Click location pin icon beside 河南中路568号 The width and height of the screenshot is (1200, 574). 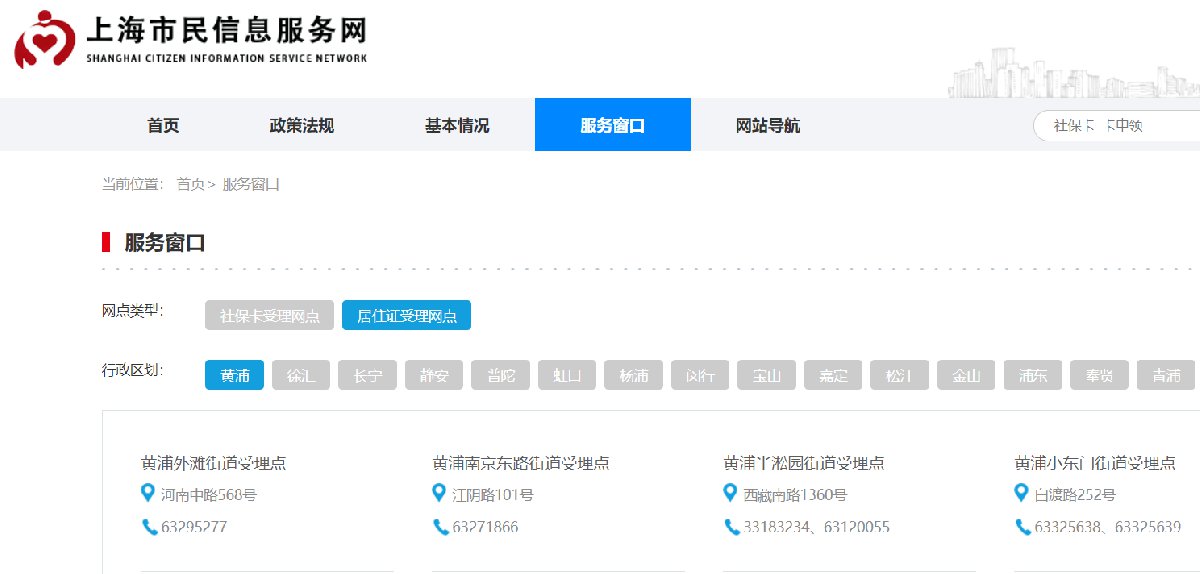coord(148,493)
